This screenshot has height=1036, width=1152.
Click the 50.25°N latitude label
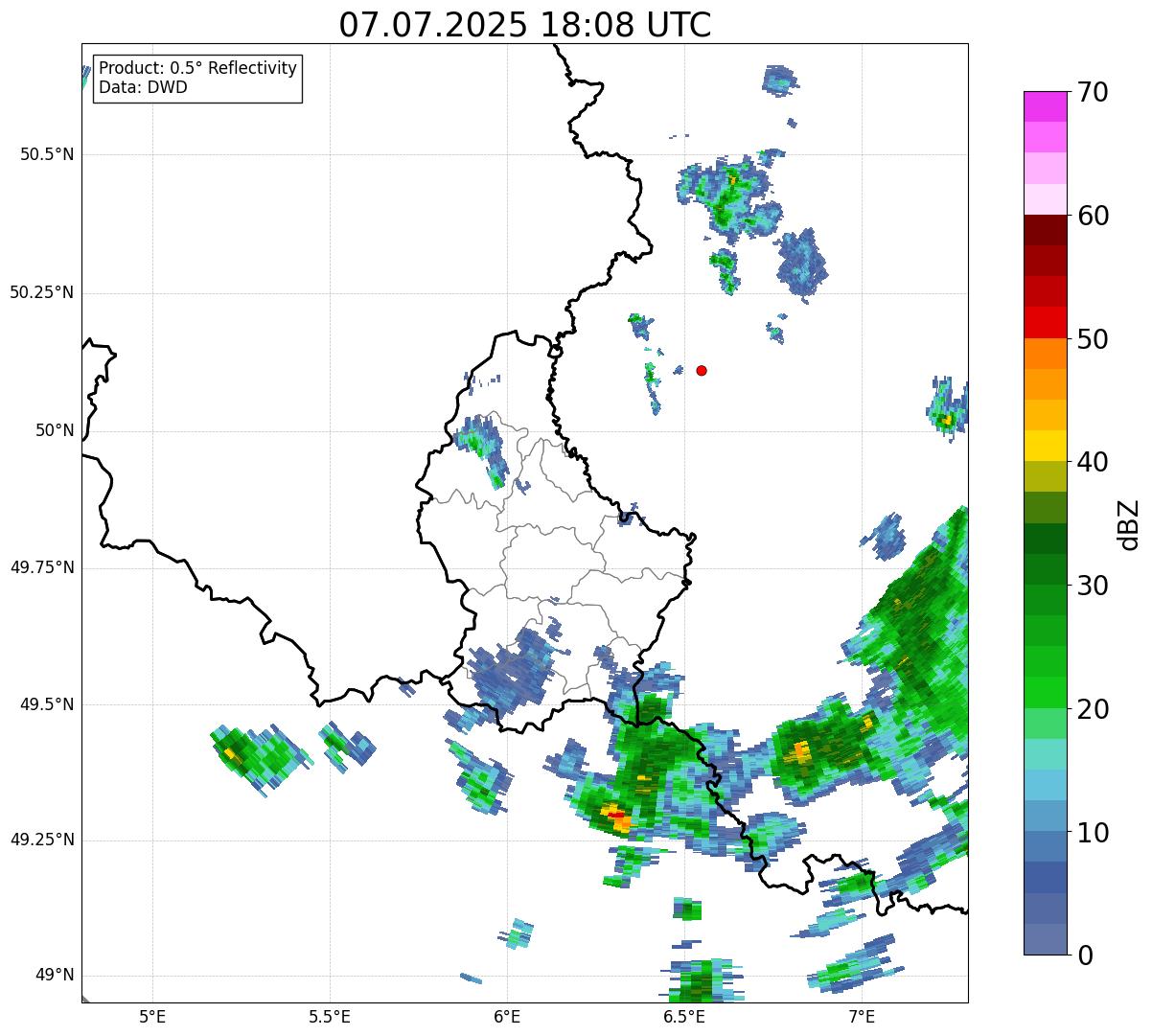42,292
